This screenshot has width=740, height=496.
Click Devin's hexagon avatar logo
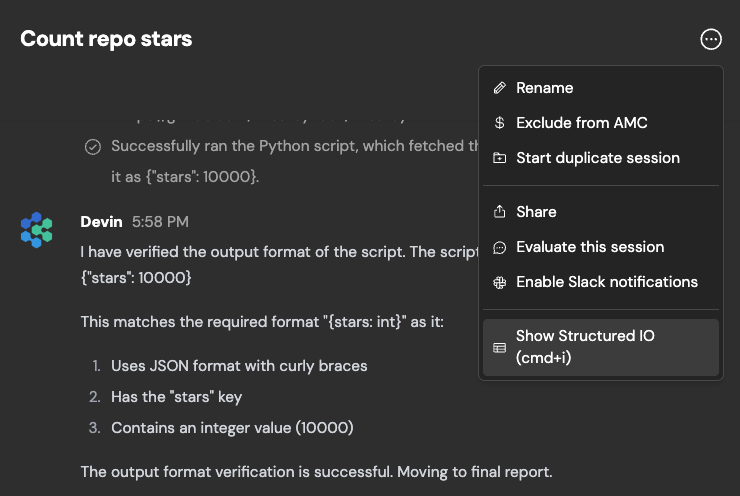pyautogui.click(x=37, y=230)
